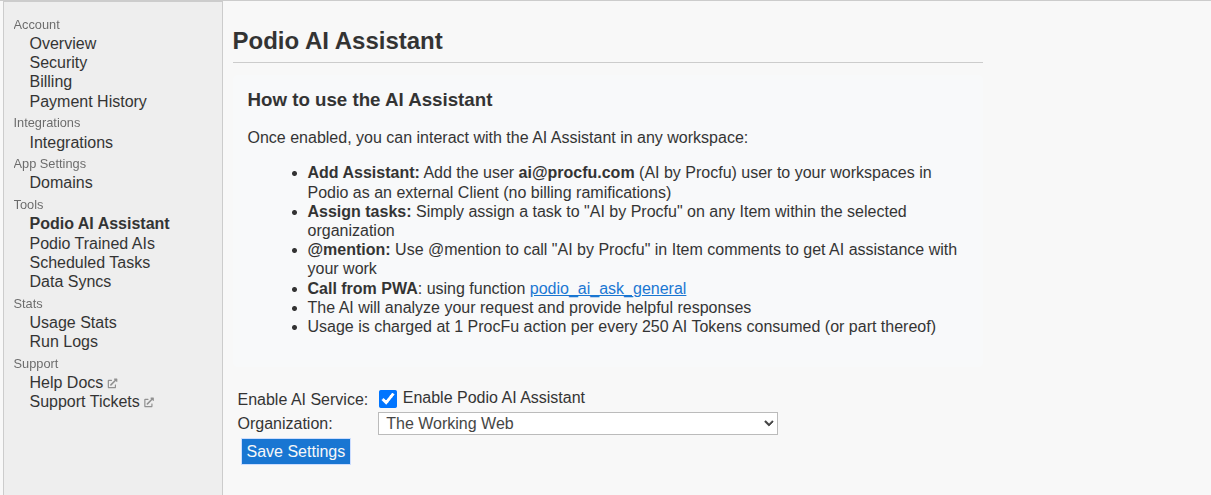The image size is (1211, 495).
Task: Open Support Tickets link
Action: coord(85,402)
